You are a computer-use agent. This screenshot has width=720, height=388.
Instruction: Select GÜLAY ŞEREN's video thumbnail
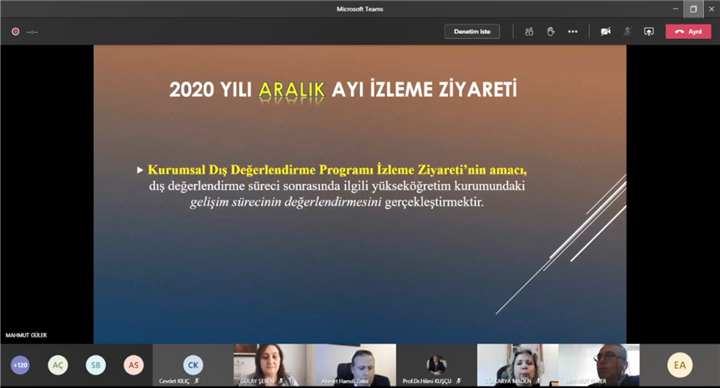[x=274, y=365]
